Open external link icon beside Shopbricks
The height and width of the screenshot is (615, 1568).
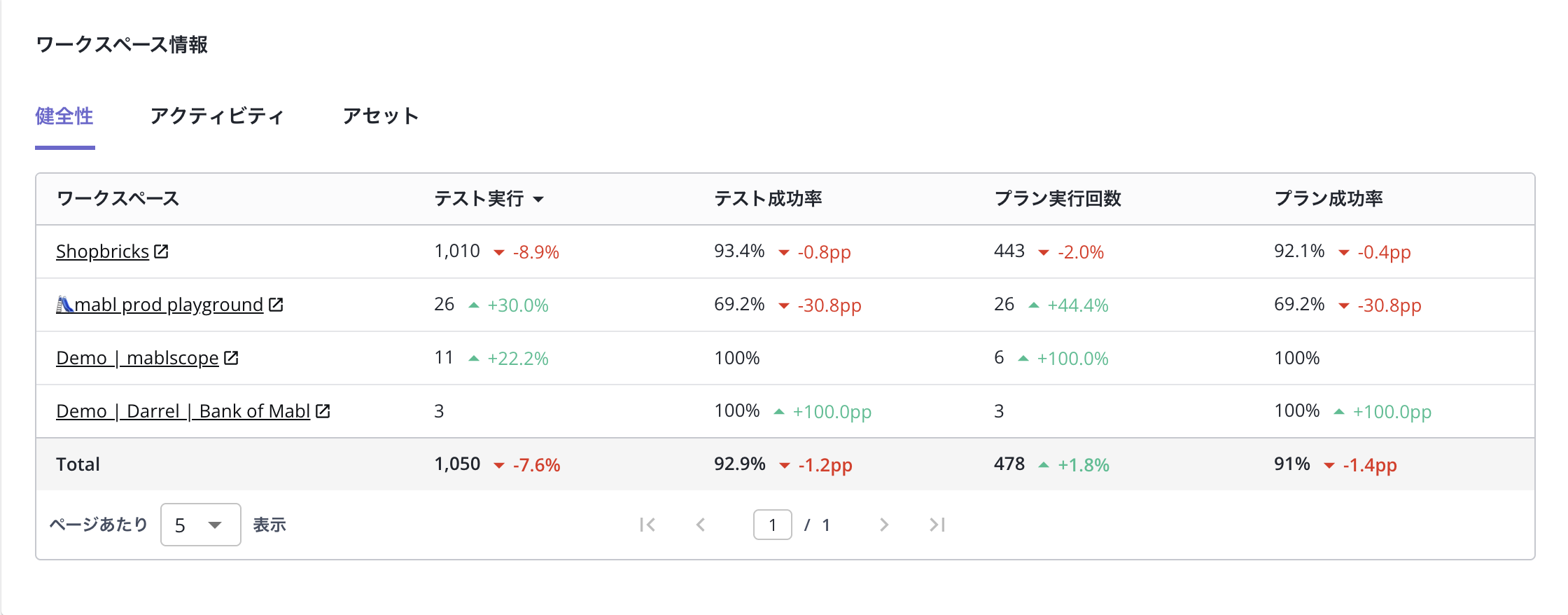tap(161, 251)
